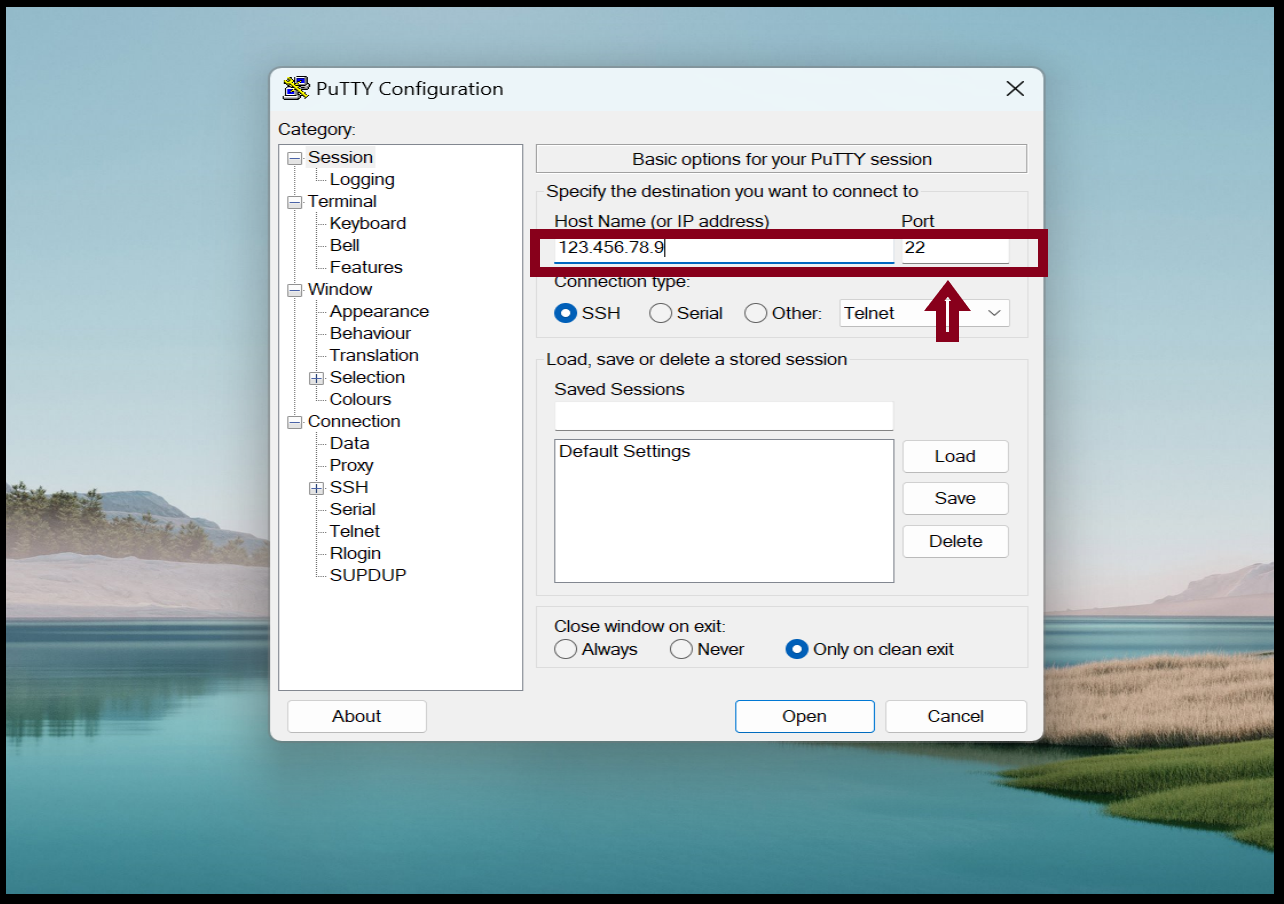Open the Behaviour category
The image size is (1284, 904).
370,333
